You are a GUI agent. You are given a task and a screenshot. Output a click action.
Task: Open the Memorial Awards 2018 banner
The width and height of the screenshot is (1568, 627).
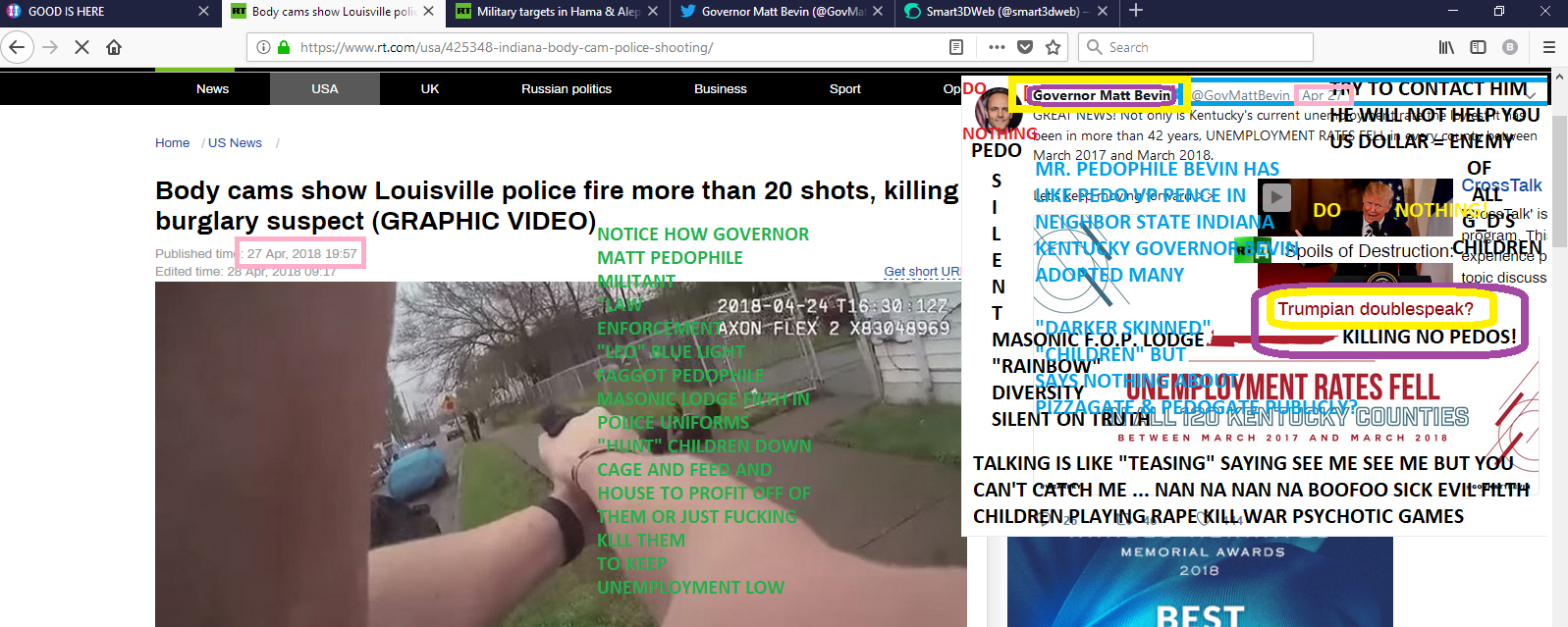[x=1199, y=582]
